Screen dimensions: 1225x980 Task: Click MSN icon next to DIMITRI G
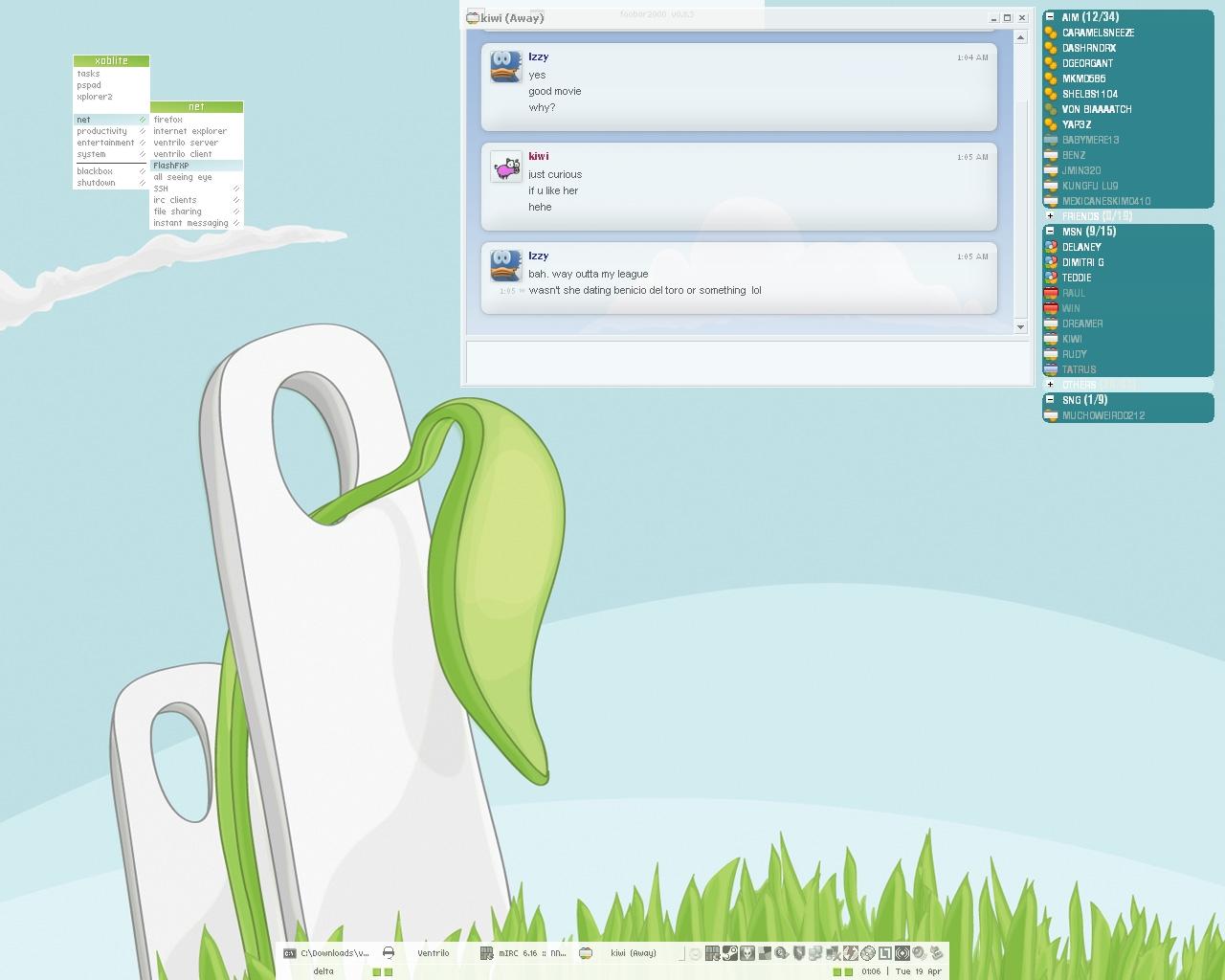coord(1051,262)
